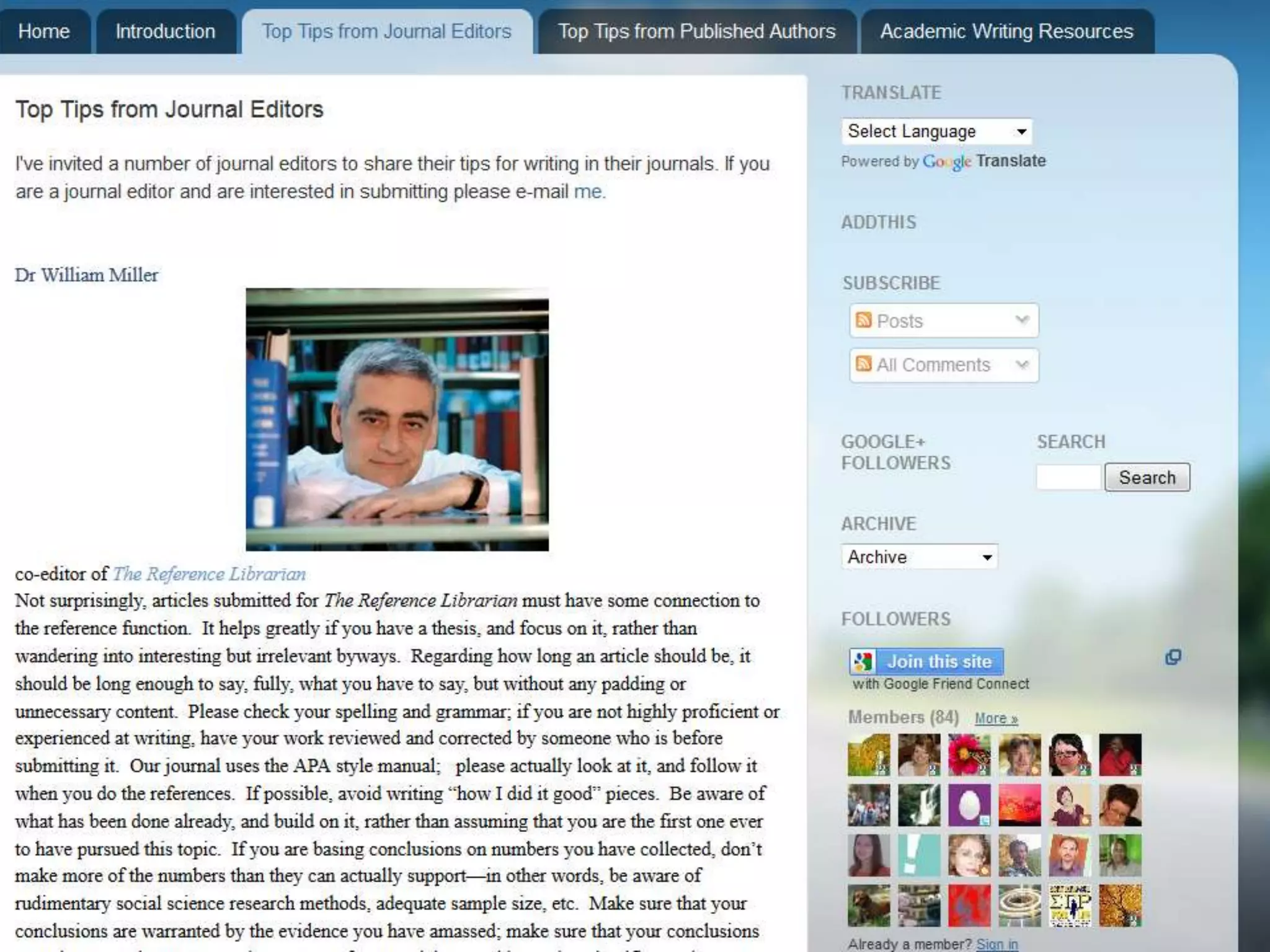Click the All Comments RSS feed icon
The width and height of the screenshot is (1270, 952).
point(863,364)
